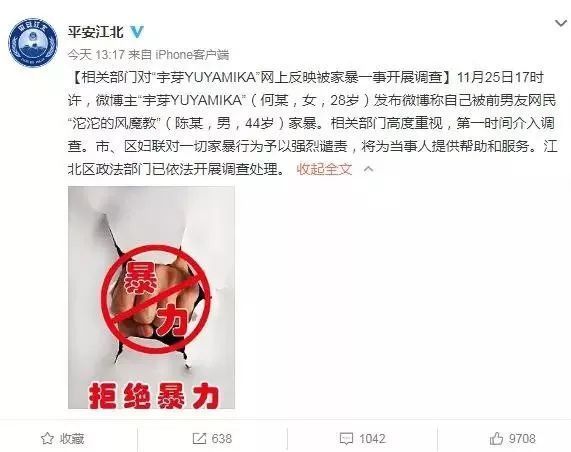Click the 拒绝暴力 caption at poster bottom
Viewport: 571px width, 452px height.
click(x=154, y=396)
